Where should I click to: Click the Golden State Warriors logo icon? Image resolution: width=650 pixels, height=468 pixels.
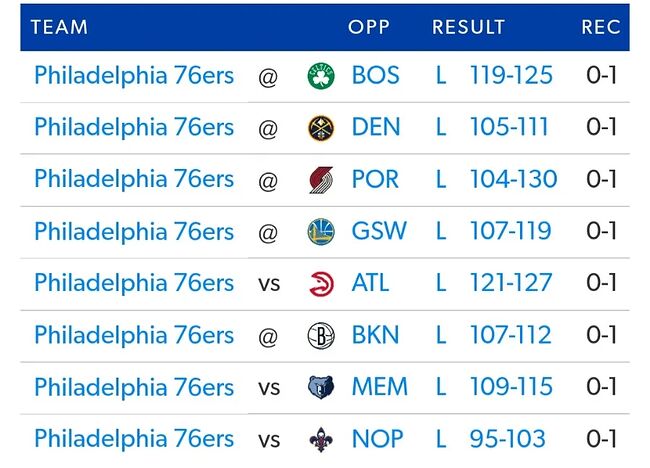pos(321,232)
